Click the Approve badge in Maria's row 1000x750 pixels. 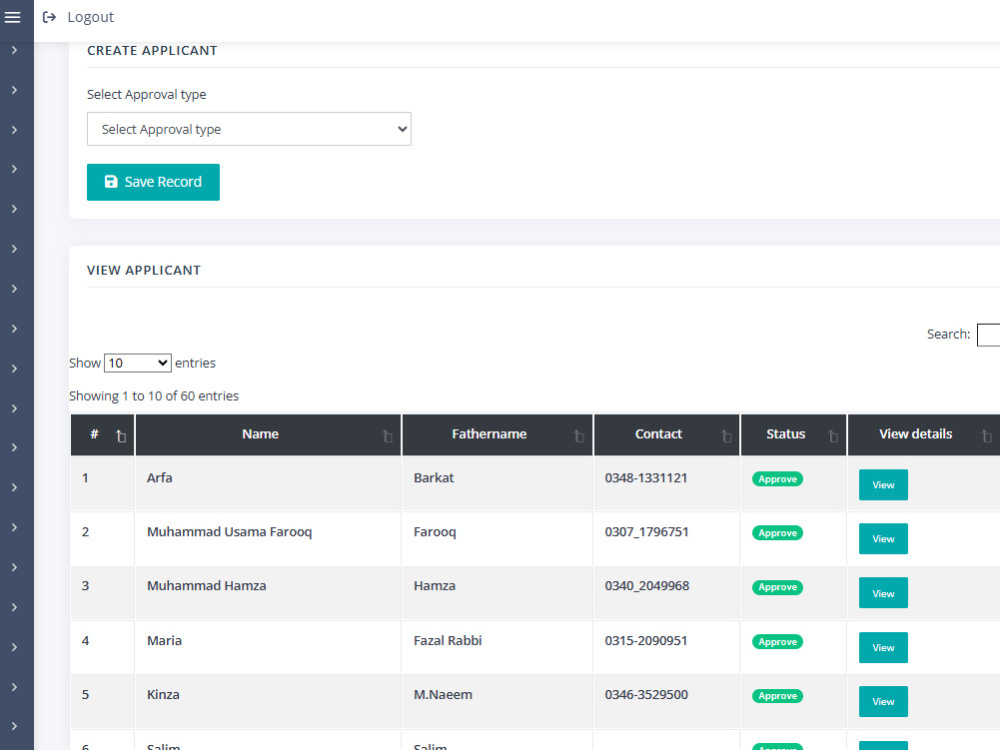777,642
